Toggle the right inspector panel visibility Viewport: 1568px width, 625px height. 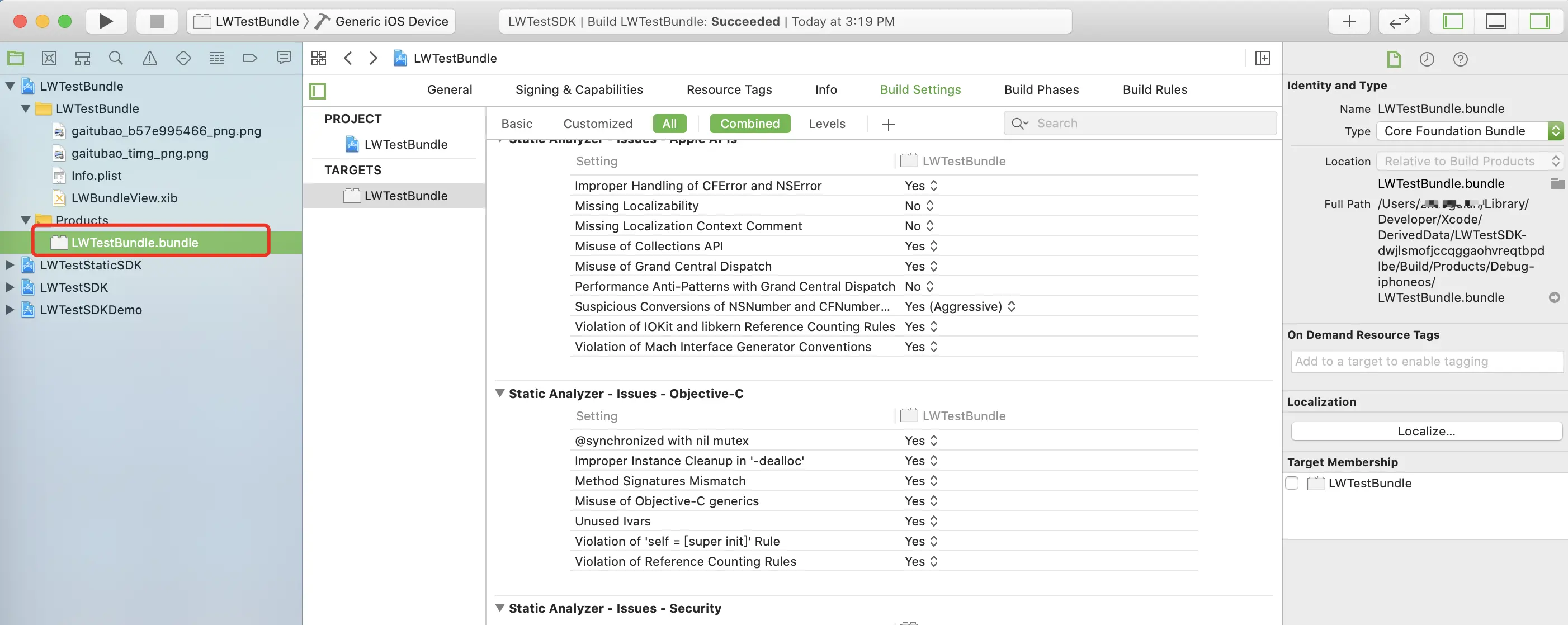click(x=1539, y=21)
